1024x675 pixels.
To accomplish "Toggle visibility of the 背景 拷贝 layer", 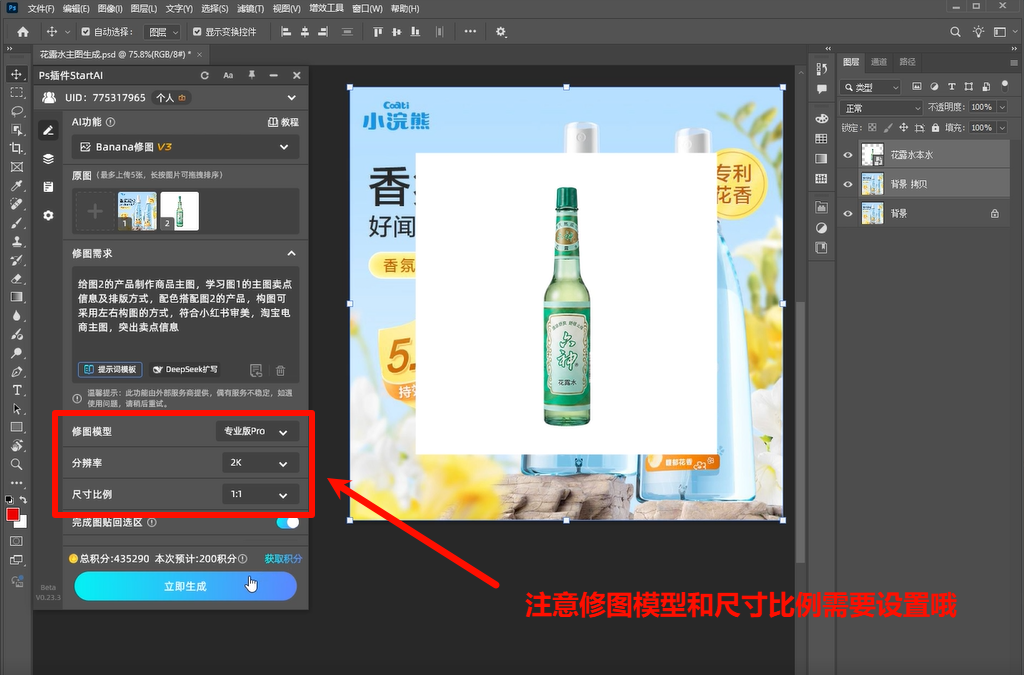I will pyautogui.click(x=847, y=182).
